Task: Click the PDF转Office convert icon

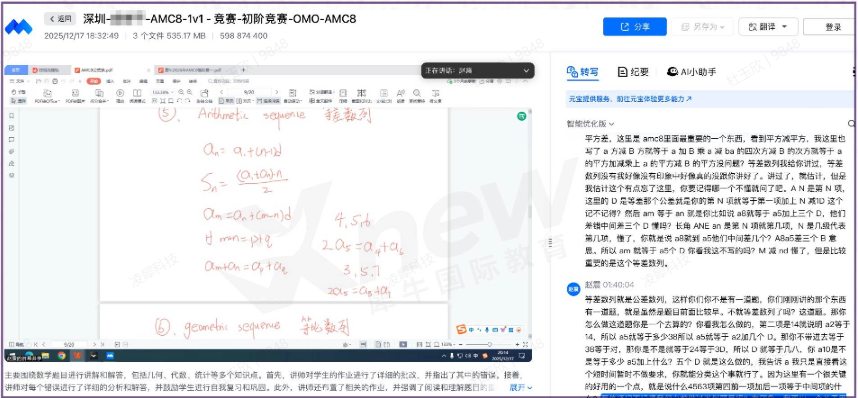Action: pos(48,96)
